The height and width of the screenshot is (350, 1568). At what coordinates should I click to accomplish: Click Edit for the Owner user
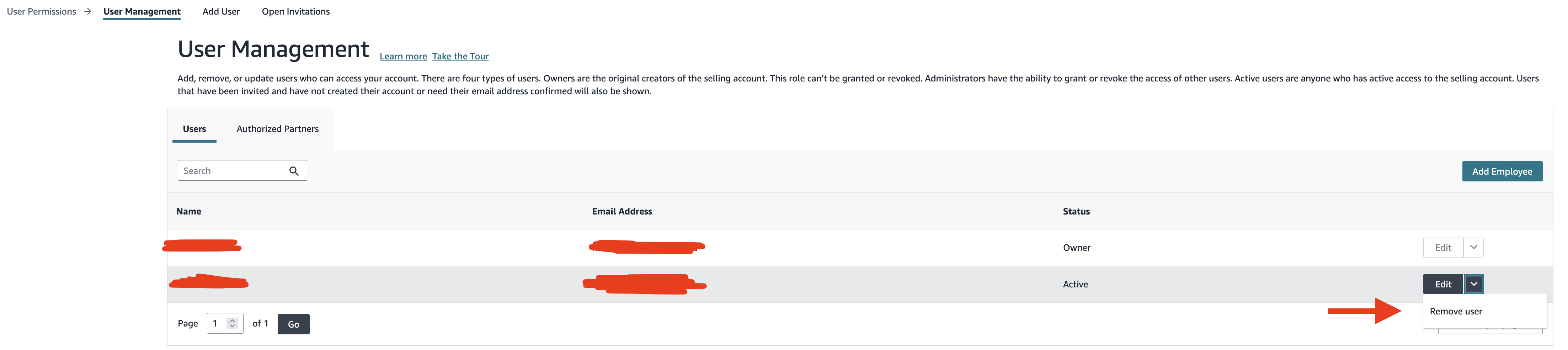pos(1442,248)
